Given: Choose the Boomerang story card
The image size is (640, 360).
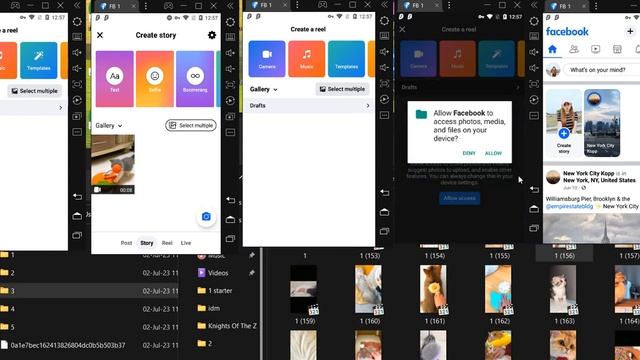Looking at the screenshot, I should pyautogui.click(x=195, y=79).
